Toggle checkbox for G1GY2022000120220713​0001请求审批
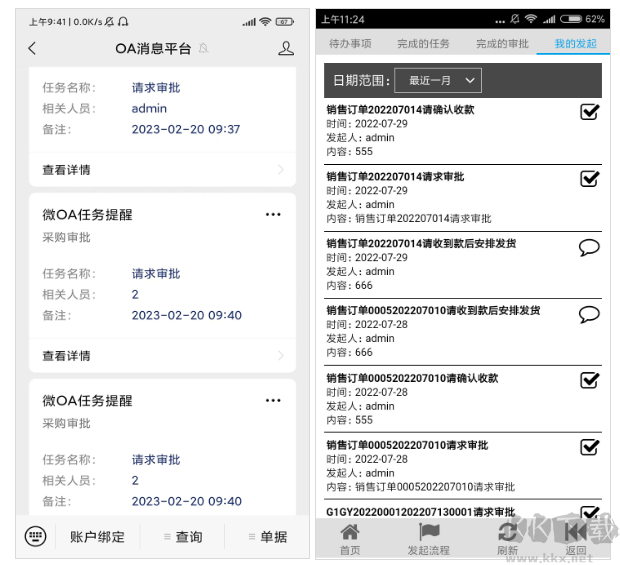 pyautogui.click(x=590, y=512)
